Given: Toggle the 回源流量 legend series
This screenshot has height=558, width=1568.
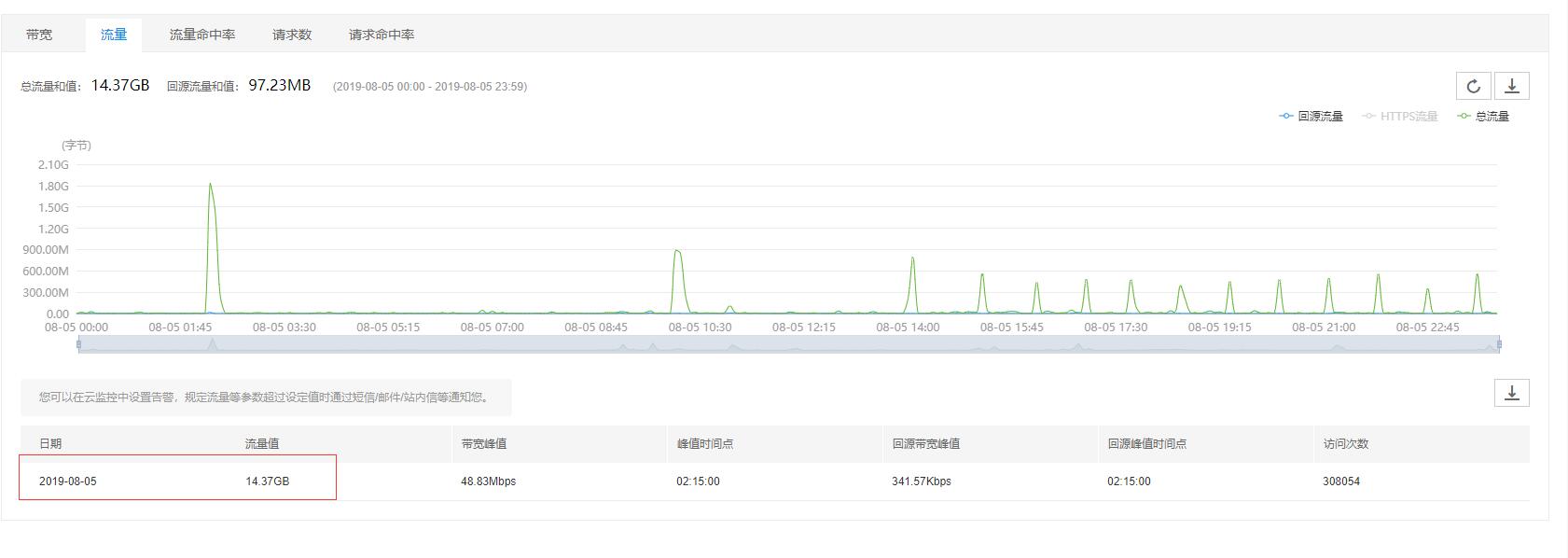Looking at the screenshot, I should [1311, 117].
